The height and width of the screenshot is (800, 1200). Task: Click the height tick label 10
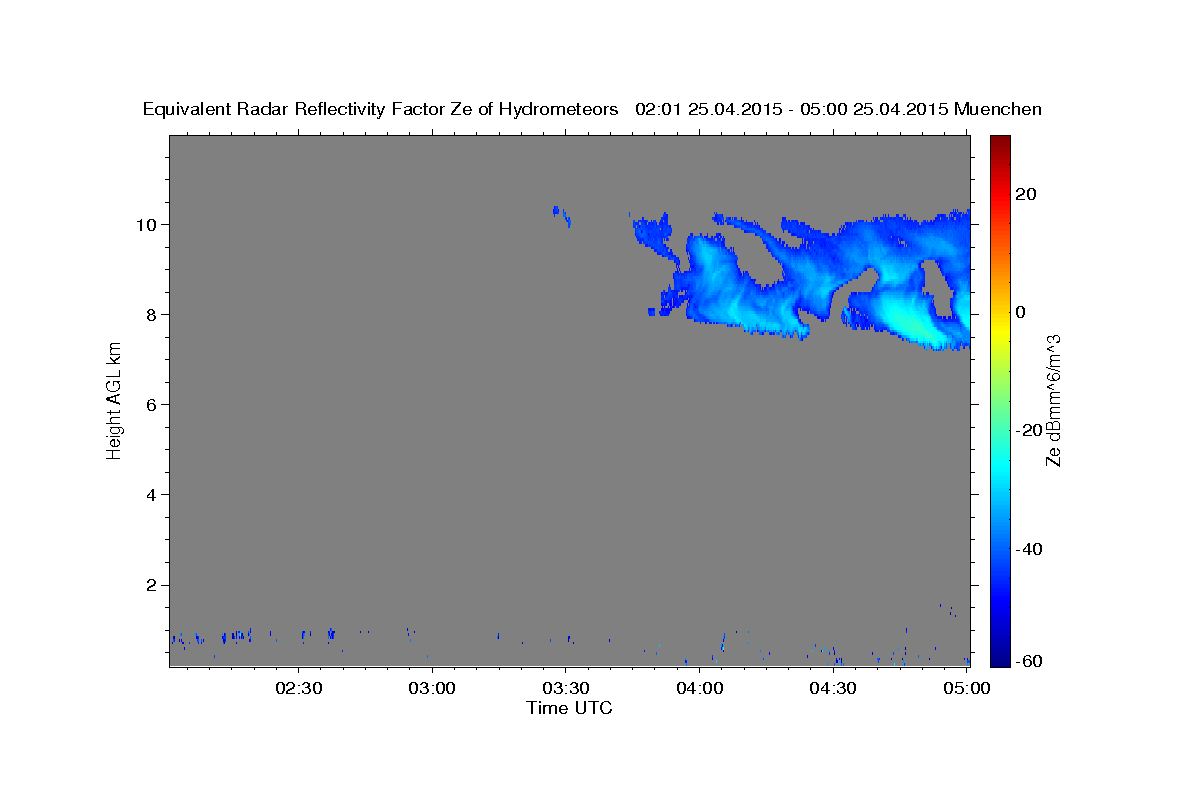pyautogui.click(x=149, y=224)
